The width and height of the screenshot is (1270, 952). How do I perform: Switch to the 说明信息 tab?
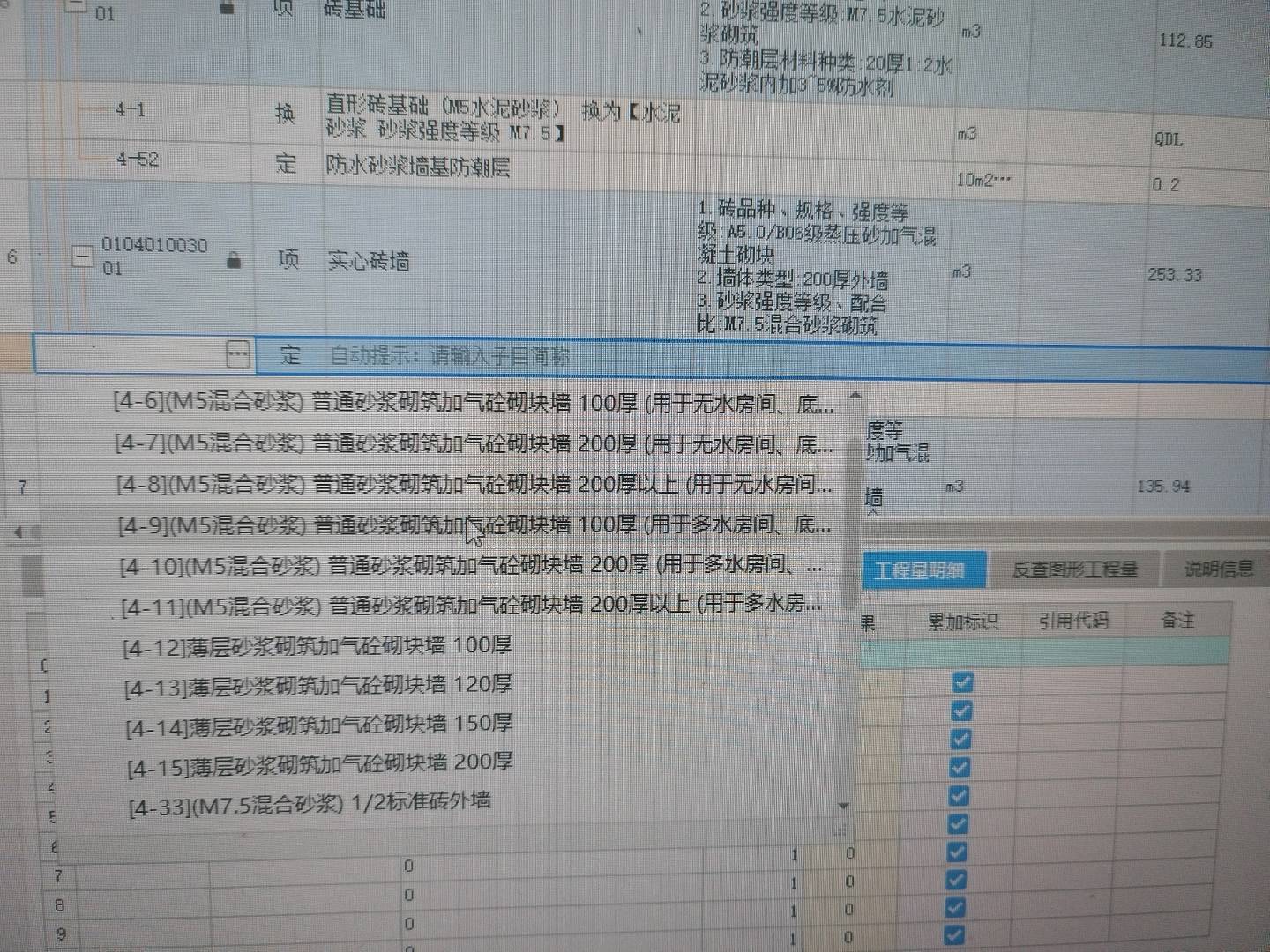click(1218, 568)
